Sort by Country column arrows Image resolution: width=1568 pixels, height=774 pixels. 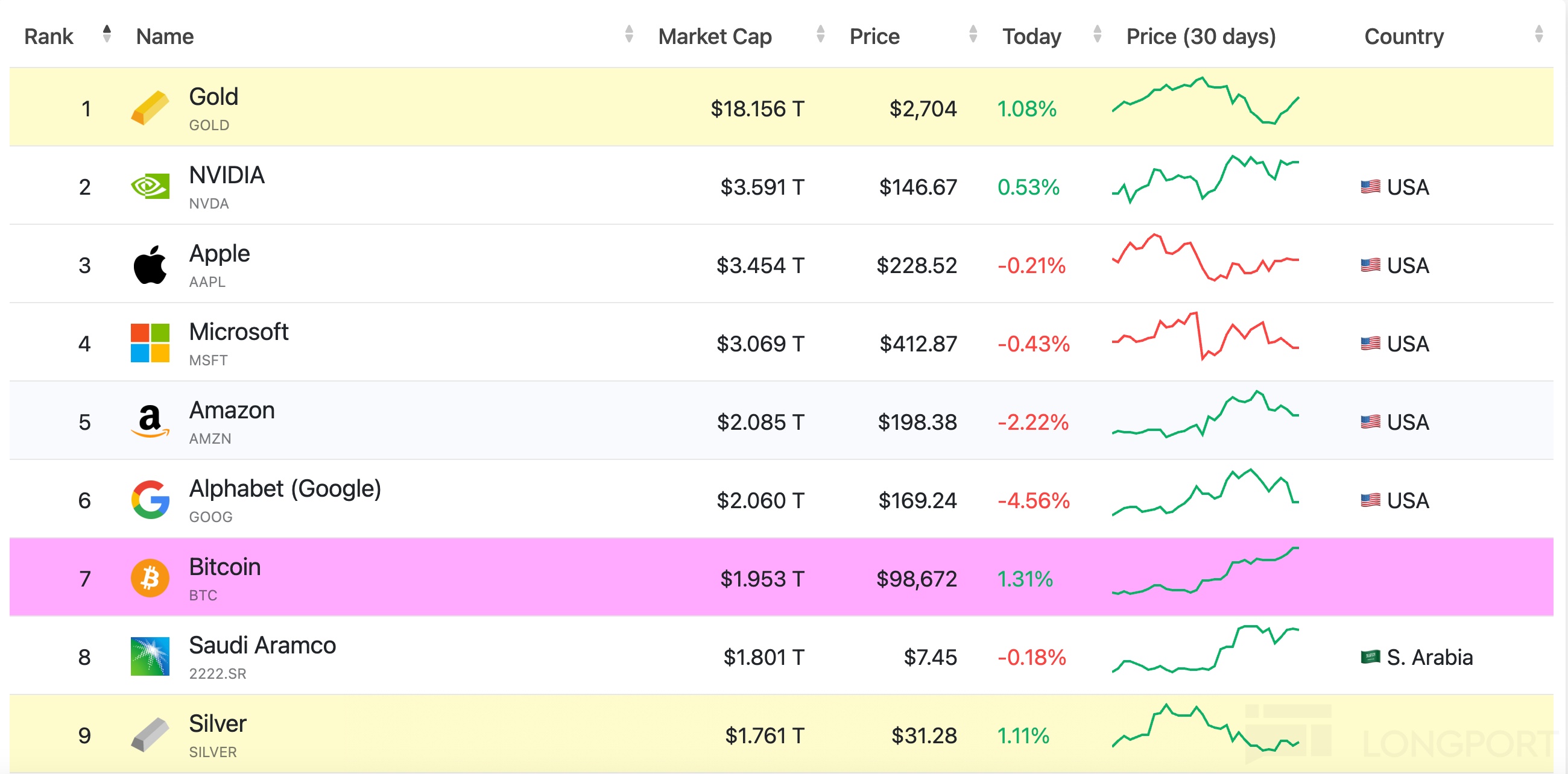click(x=1538, y=34)
